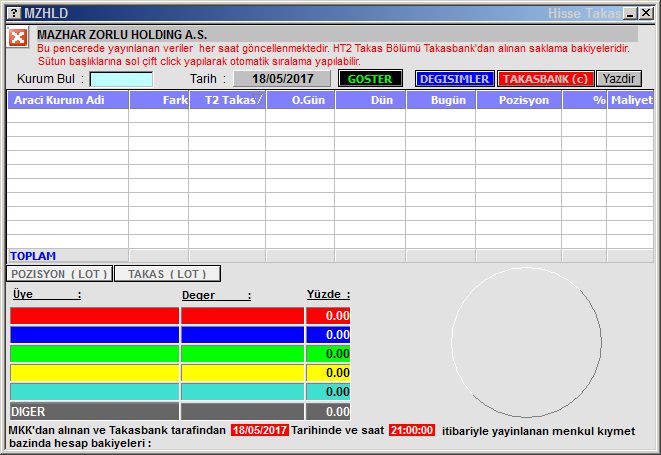The width and height of the screenshot is (661, 455).
Task: Sort by Bugün column header
Action: (x=441, y=100)
